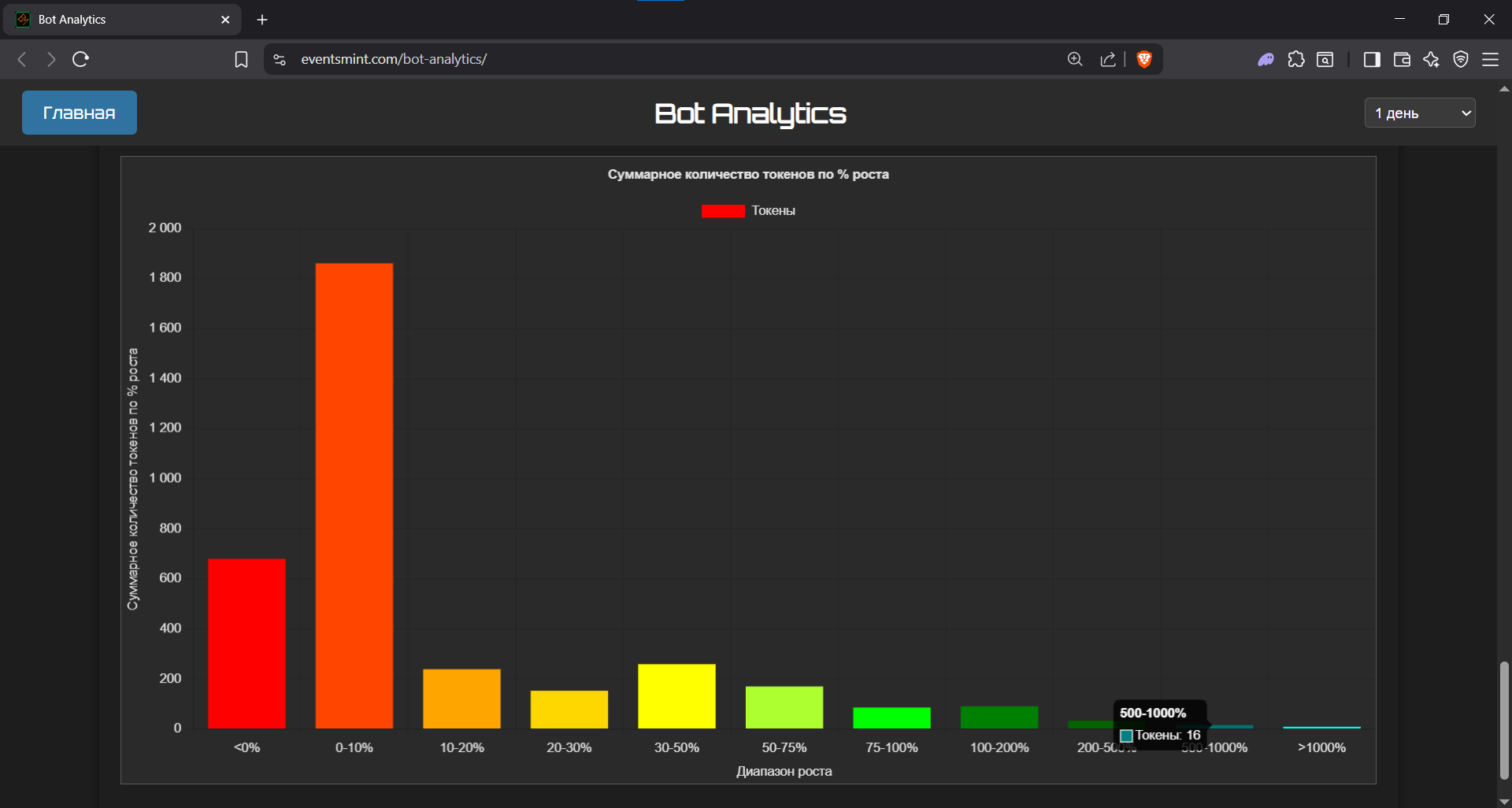The height and width of the screenshot is (808, 1512).
Task: Open the '1 день' period dropdown
Action: [x=1419, y=113]
